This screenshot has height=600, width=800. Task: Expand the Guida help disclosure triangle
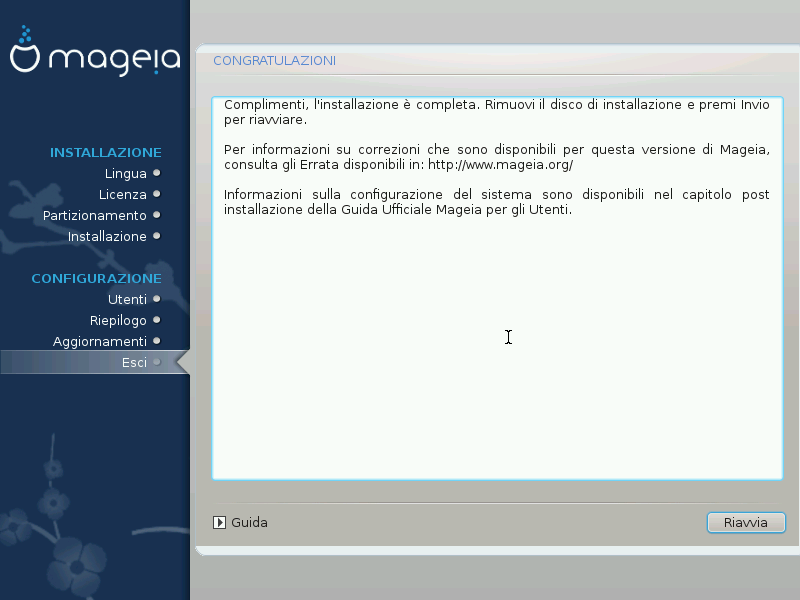(219, 522)
